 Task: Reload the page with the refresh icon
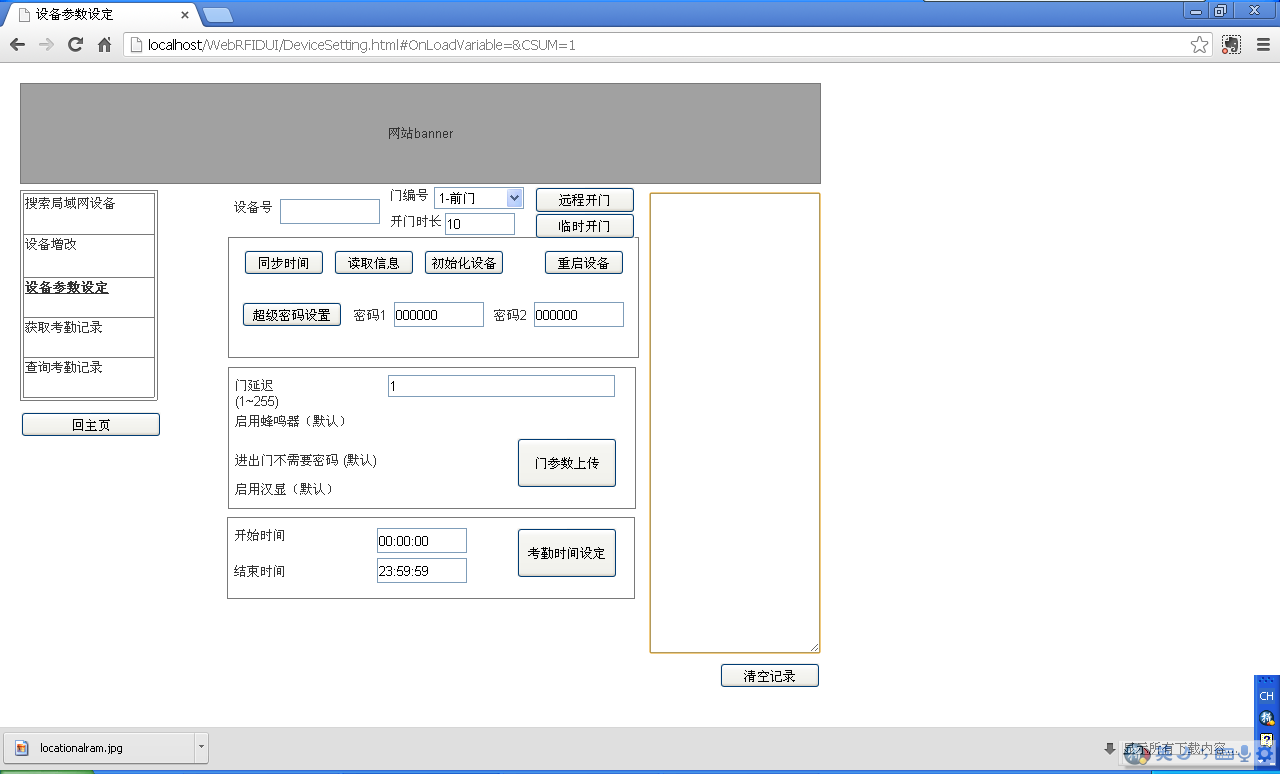click(76, 44)
